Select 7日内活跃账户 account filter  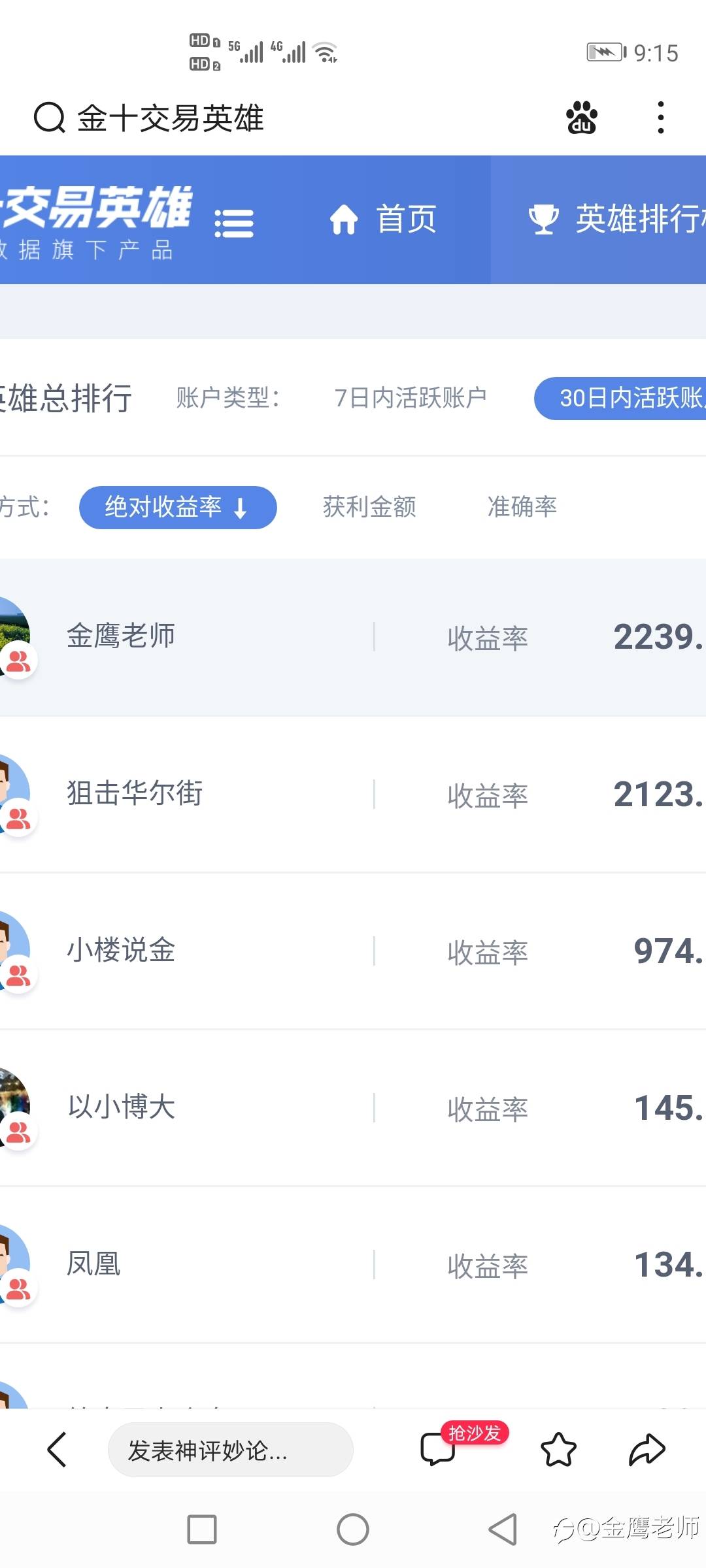410,398
